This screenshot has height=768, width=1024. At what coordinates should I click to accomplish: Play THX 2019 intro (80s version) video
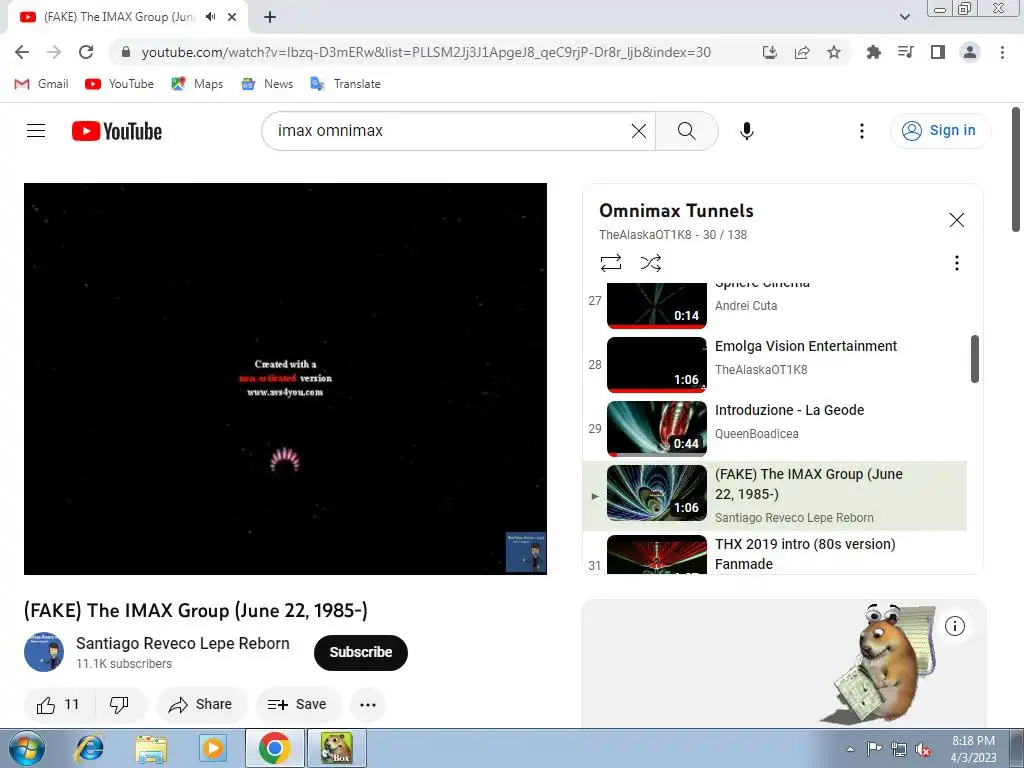(777, 554)
